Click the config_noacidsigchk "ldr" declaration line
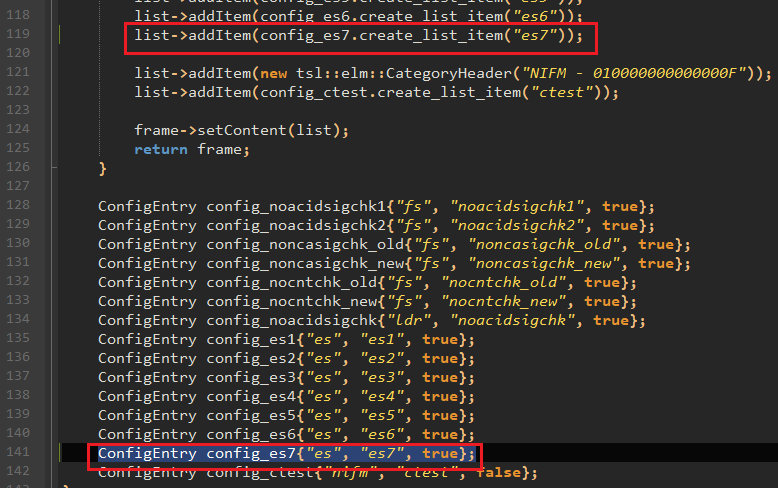This screenshot has height=488, width=778. pos(372,320)
